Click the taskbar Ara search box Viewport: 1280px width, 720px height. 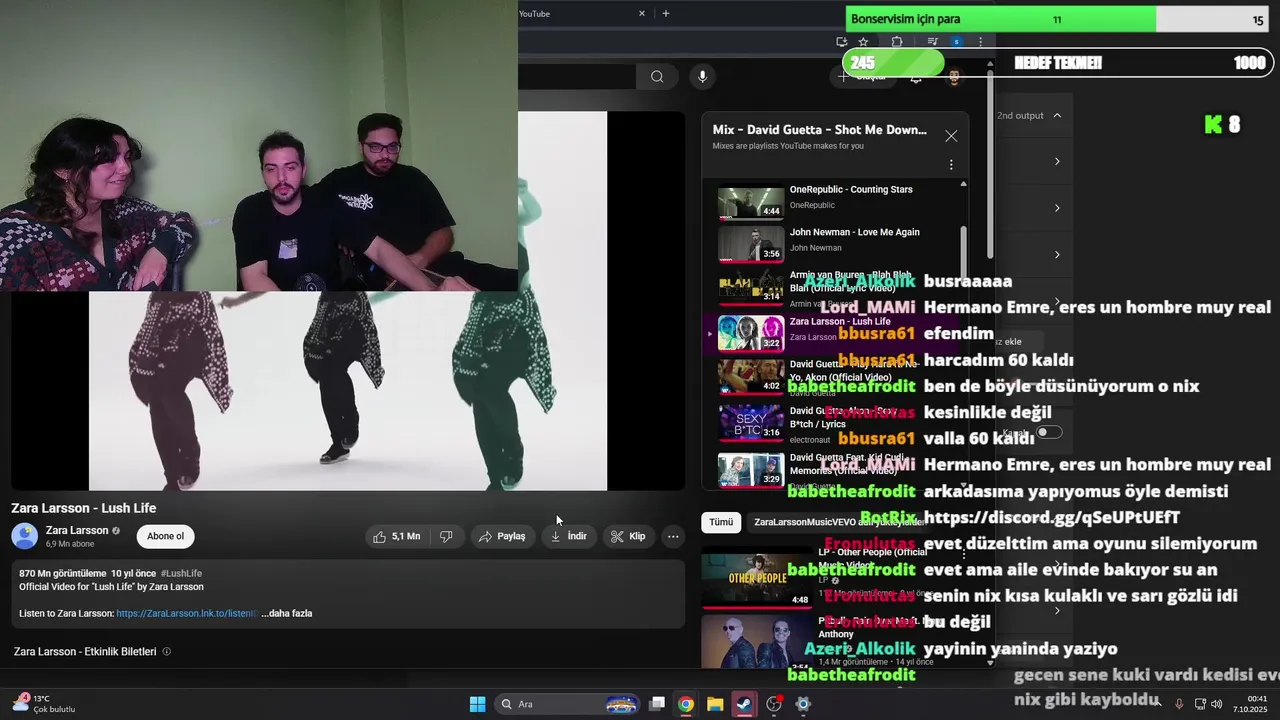[567, 704]
